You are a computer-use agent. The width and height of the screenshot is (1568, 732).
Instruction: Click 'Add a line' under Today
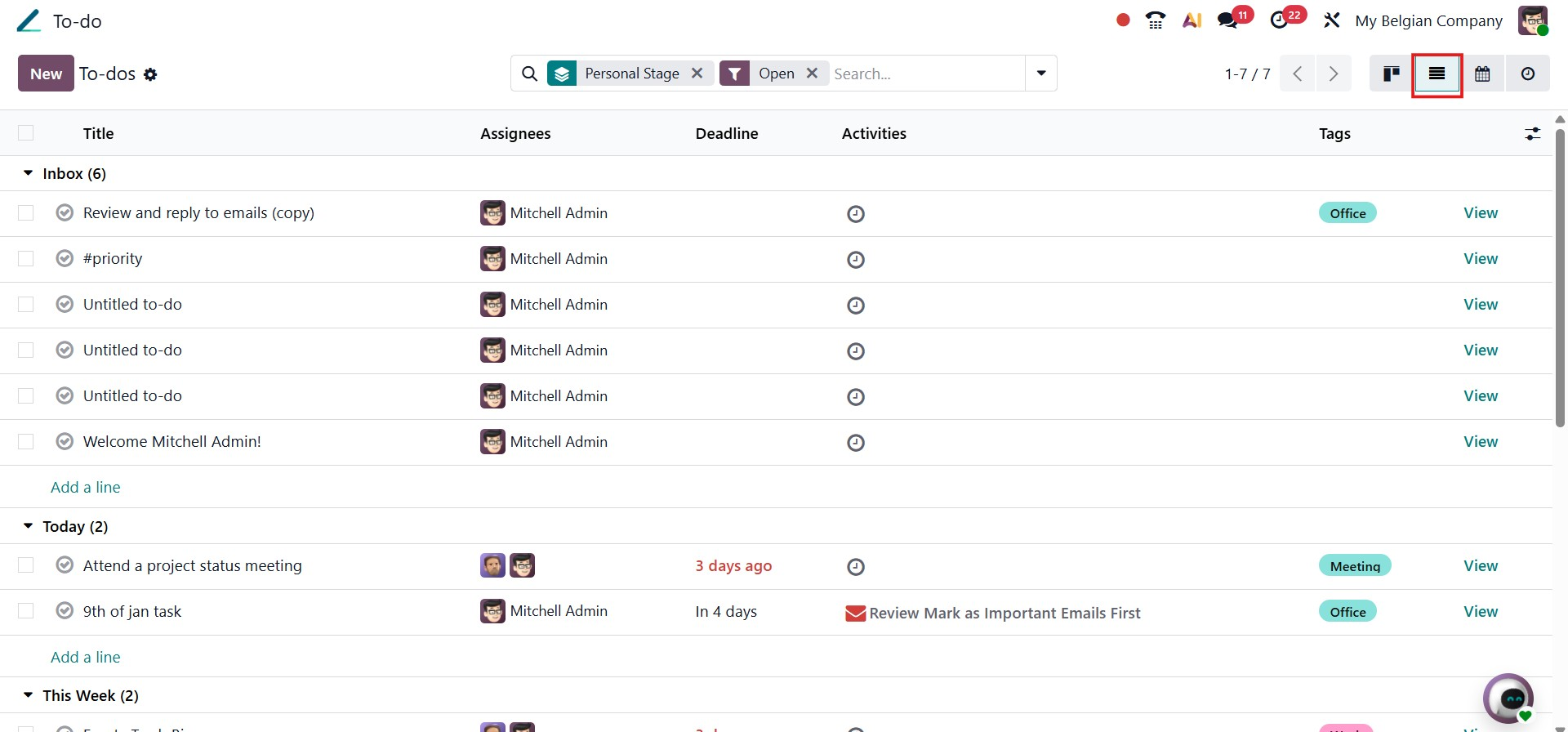[86, 657]
